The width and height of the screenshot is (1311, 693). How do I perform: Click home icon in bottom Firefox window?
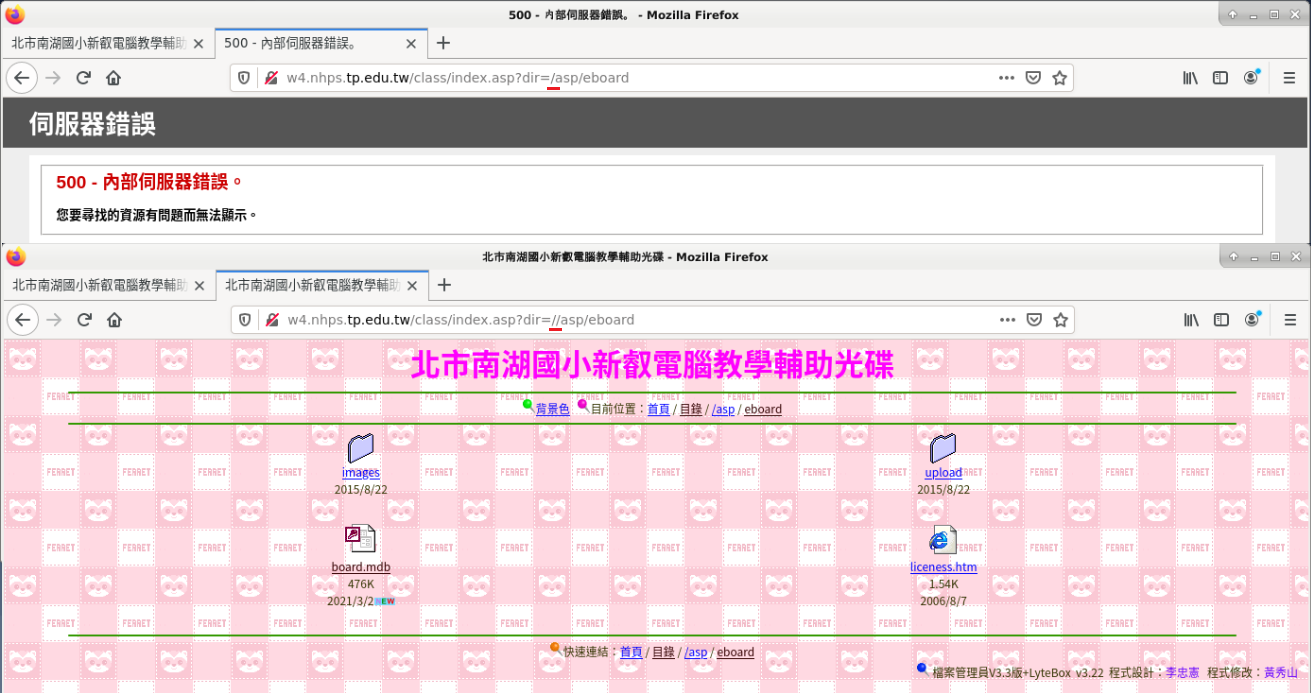pyautogui.click(x=114, y=320)
